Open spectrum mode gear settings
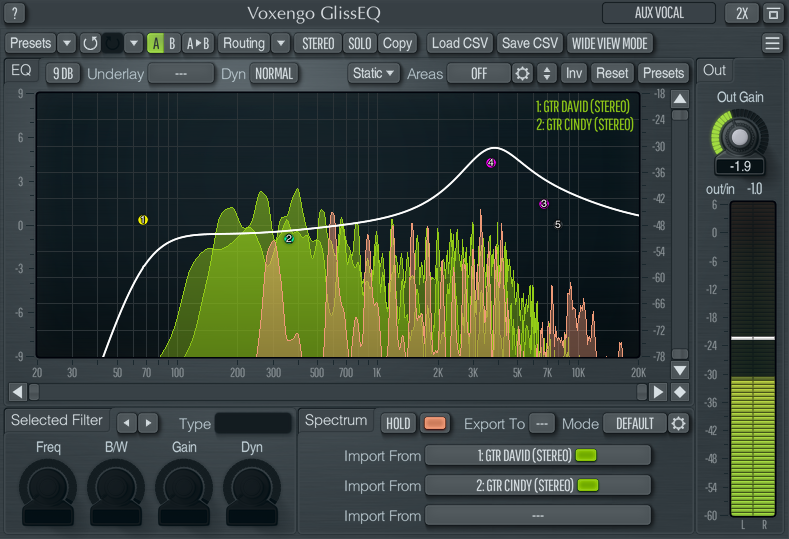Viewport: 789px width, 539px height. click(x=678, y=424)
